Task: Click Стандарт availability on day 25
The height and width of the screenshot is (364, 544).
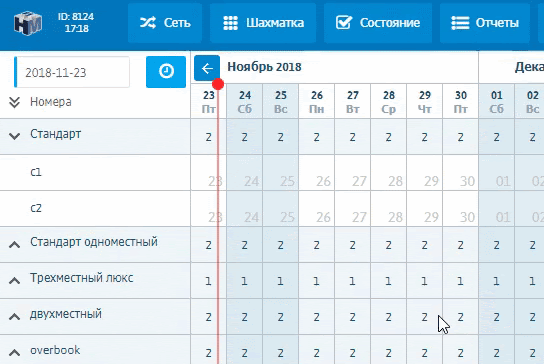Action: [281, 137]
